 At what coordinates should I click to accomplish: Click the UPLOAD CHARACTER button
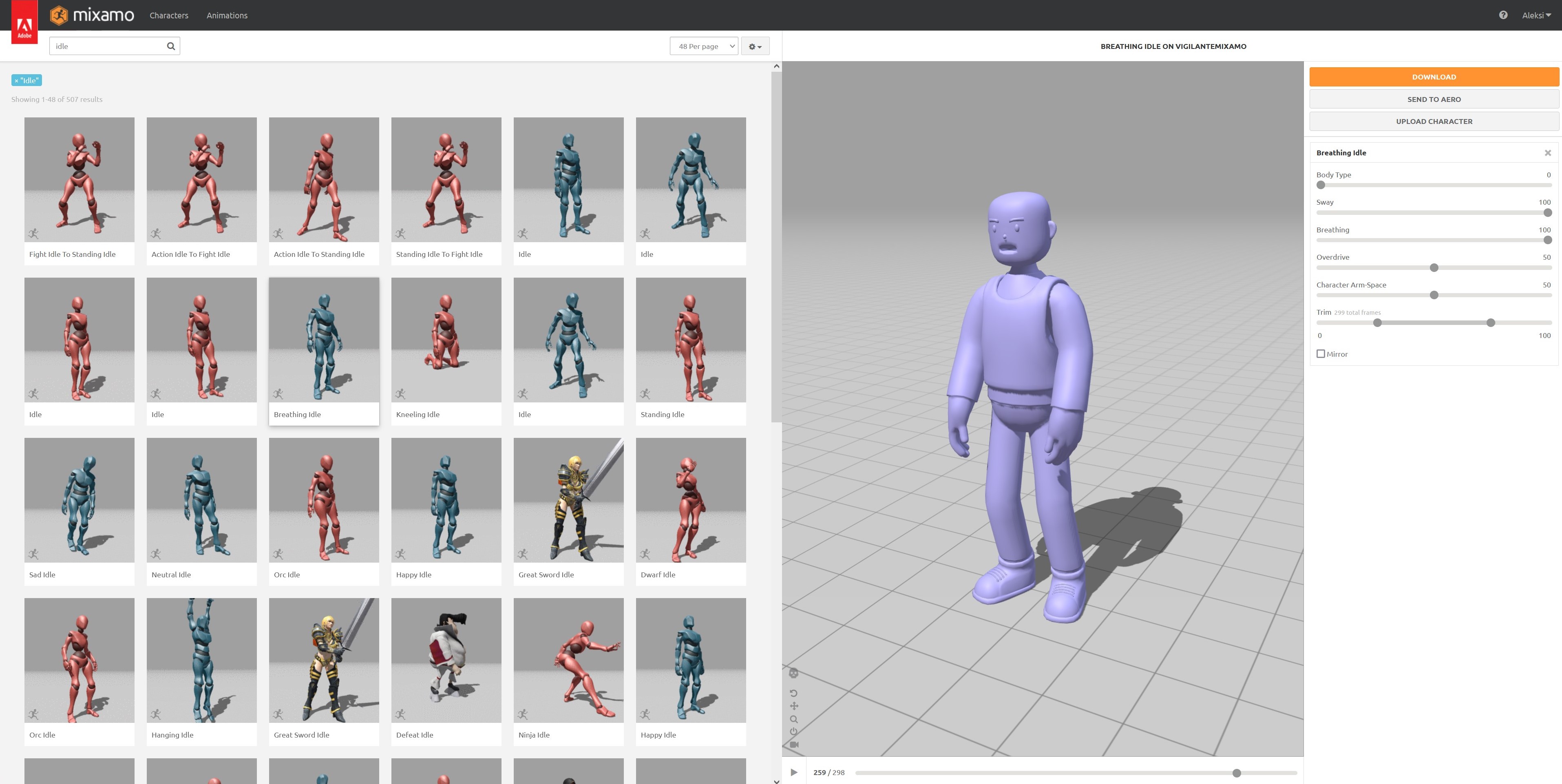coord(1434,121)
